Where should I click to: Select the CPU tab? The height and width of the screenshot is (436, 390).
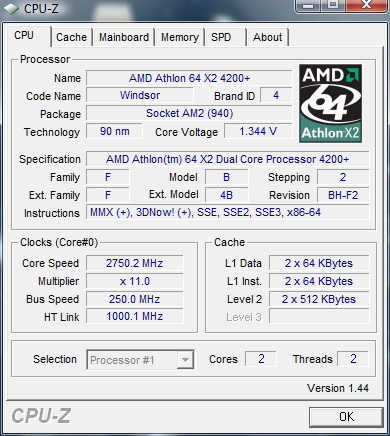(x=28, y=36)
